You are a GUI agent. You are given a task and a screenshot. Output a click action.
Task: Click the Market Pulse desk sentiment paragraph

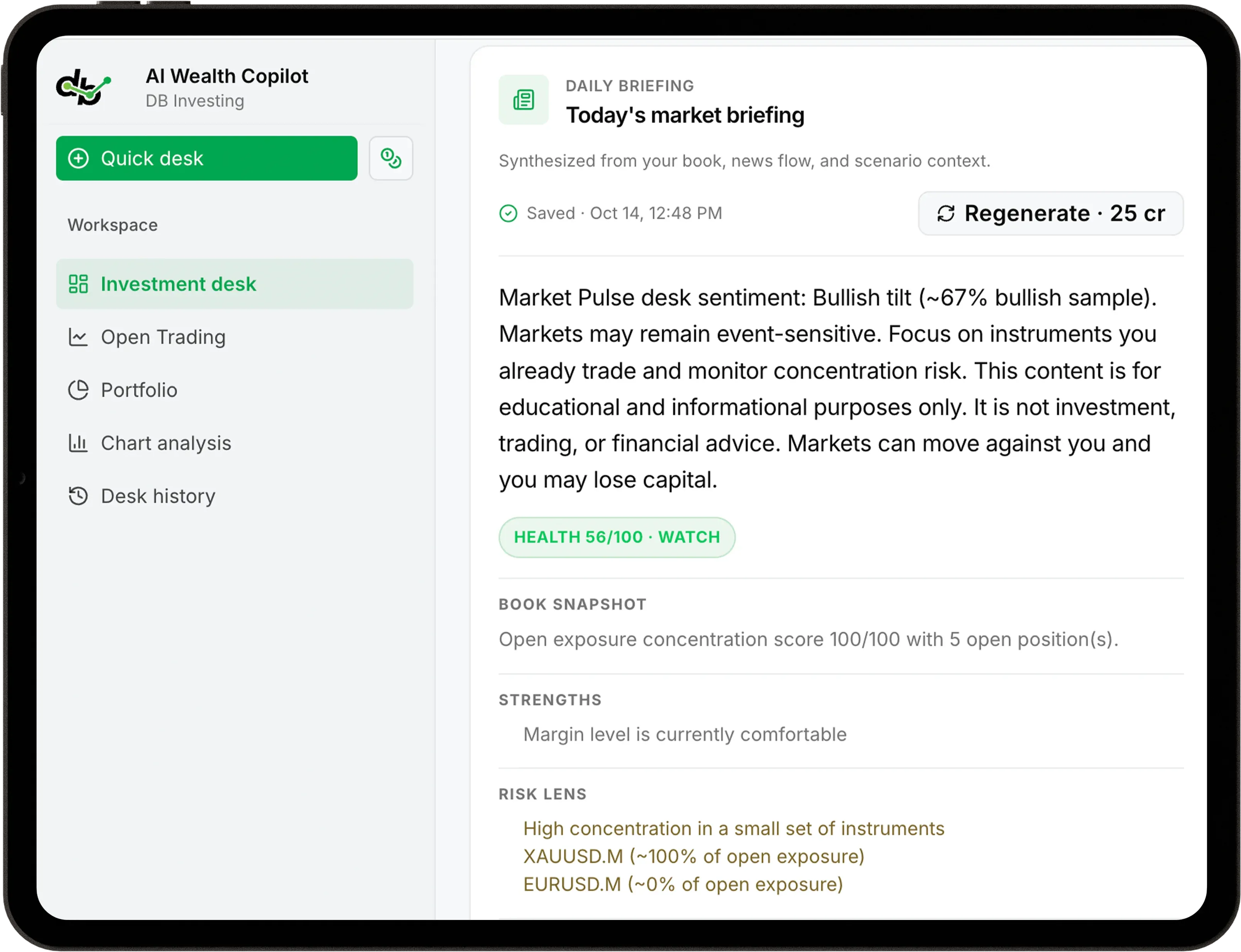coord(838,389)
